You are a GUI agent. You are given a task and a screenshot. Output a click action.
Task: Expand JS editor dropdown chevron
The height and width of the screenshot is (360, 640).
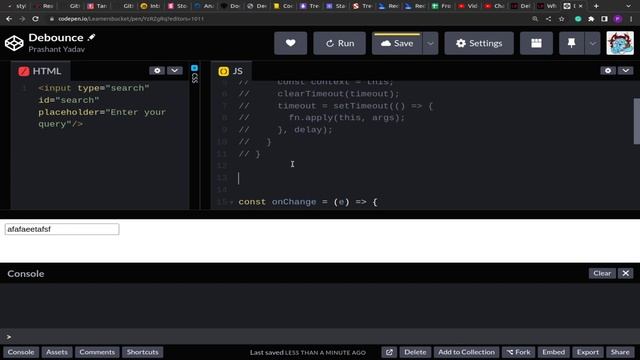click(x=626, y=71)
